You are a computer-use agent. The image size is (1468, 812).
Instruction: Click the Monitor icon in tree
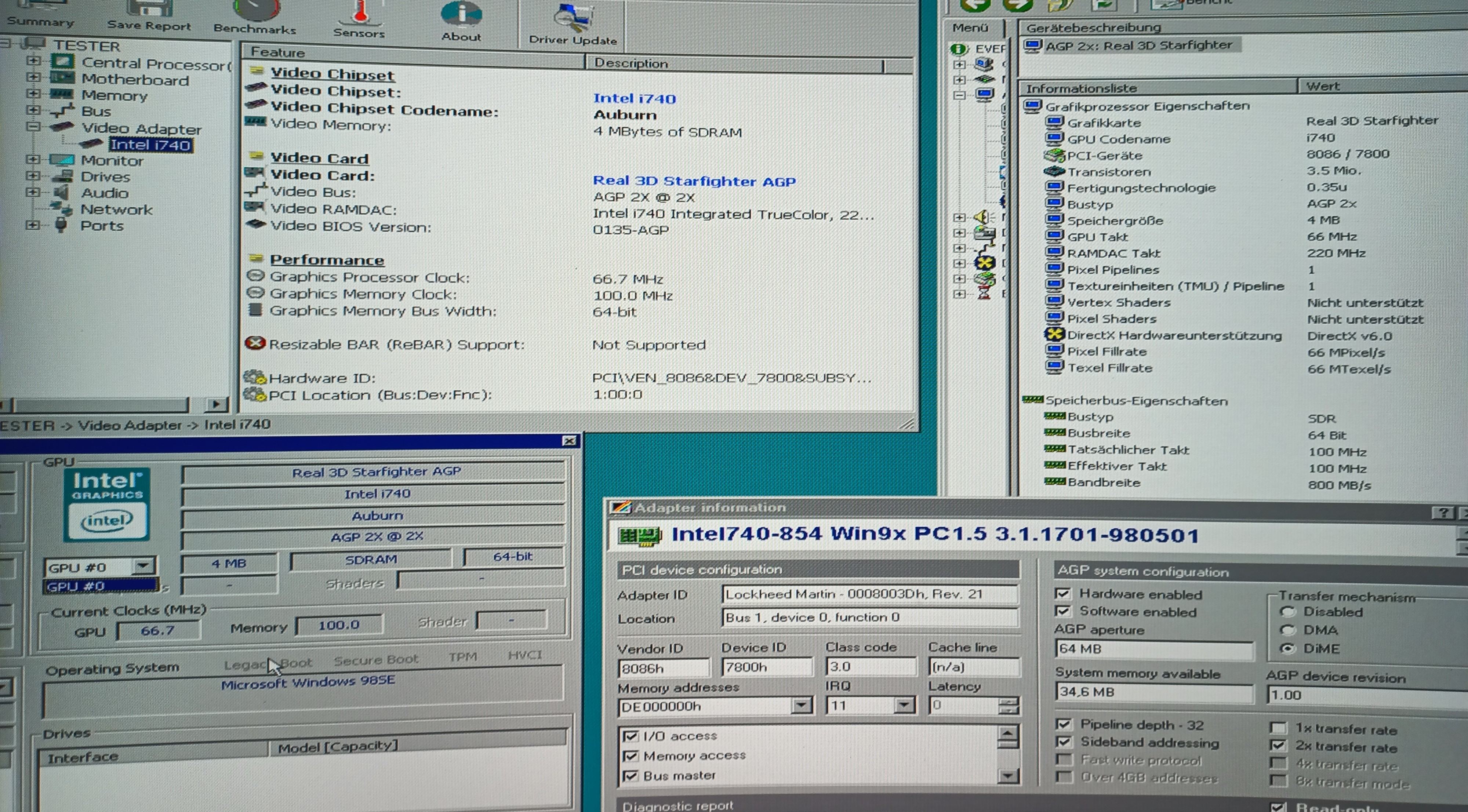pyautogui.click(x=62, y=160)
